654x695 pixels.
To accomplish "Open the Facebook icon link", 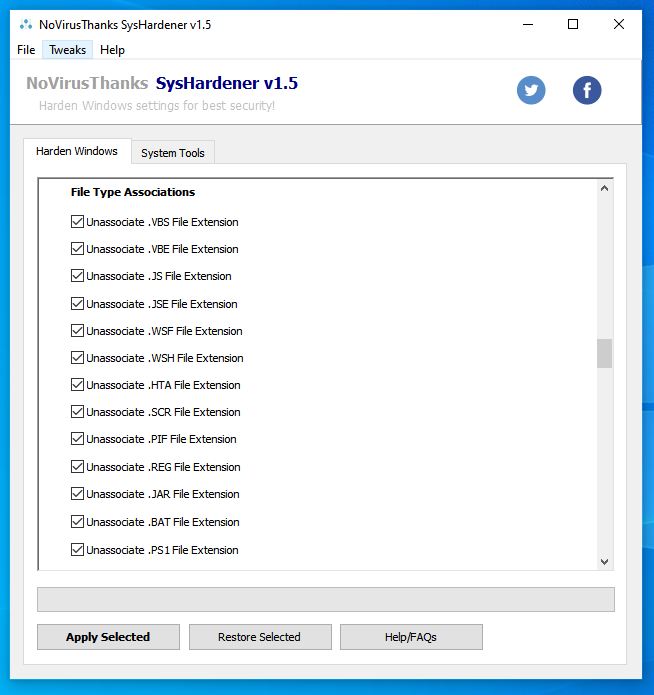I will pos(587,90).
